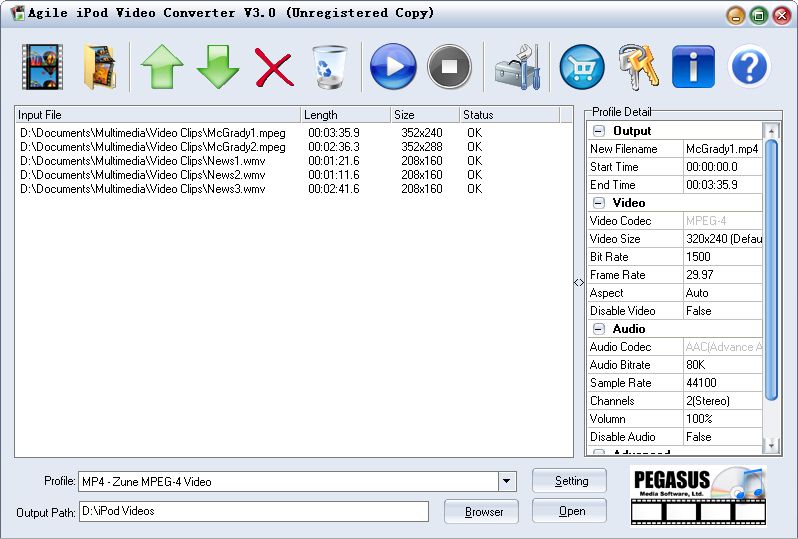Add a video folder icon

(x=100, y=67)
